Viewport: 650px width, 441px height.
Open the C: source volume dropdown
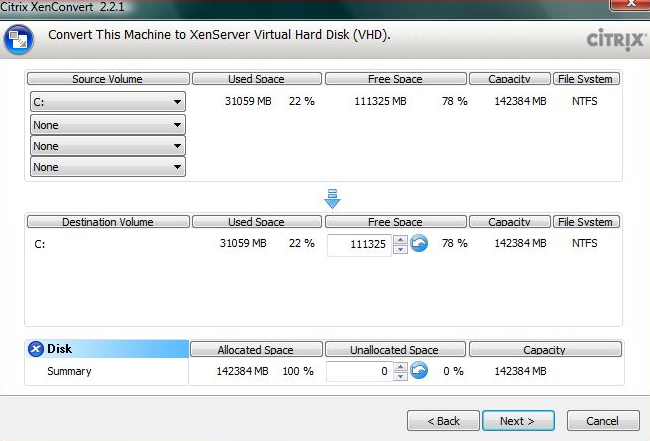[x=107, y=101]
